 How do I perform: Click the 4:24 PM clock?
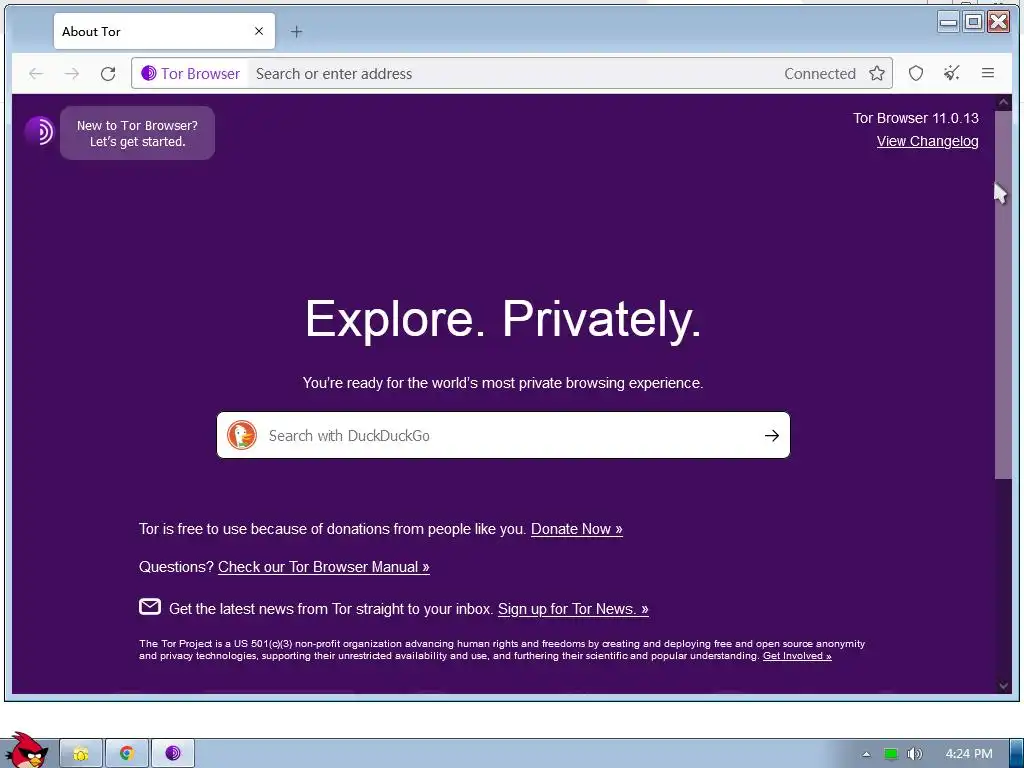(x=969, y=754)
